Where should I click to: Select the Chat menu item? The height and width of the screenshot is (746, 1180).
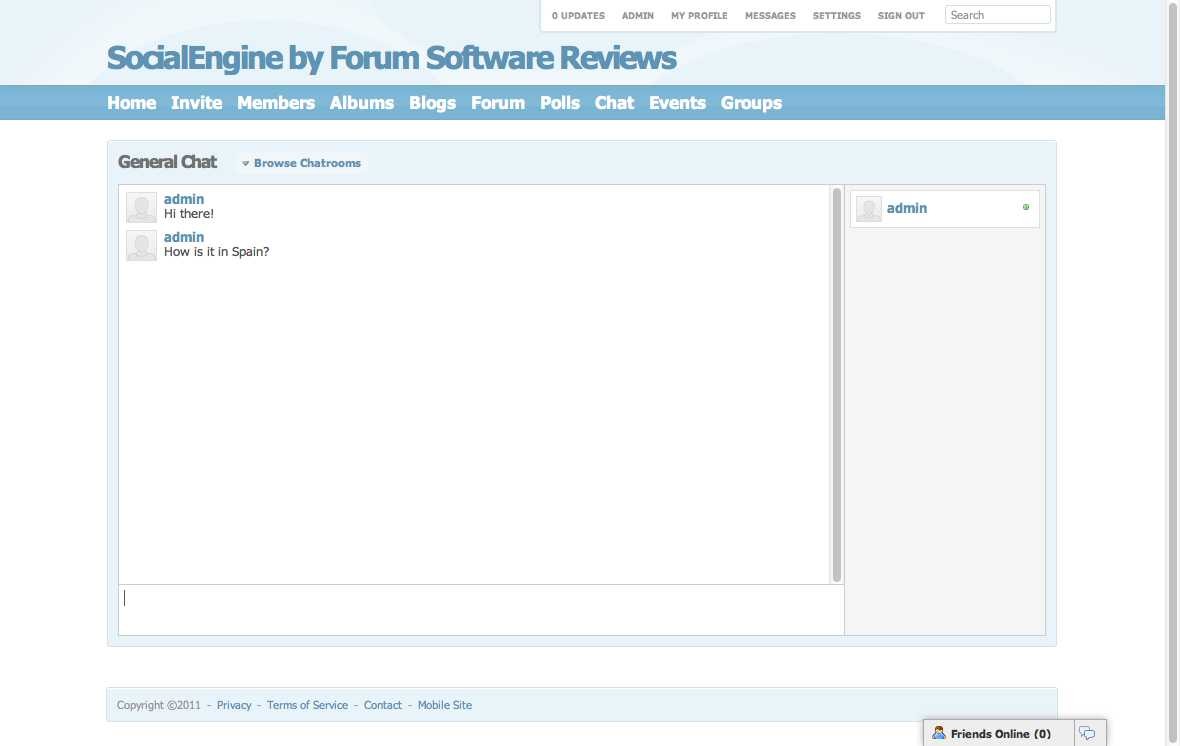615,103
